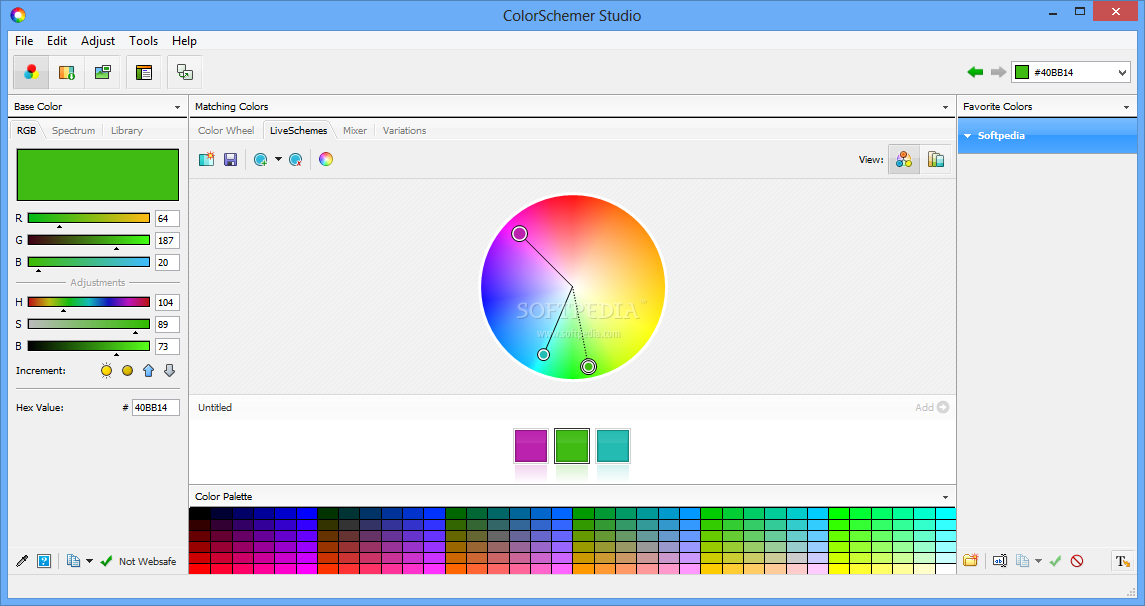Open the hex color combo box dropdown
1145x606 pixels.
pos(1122,72)
